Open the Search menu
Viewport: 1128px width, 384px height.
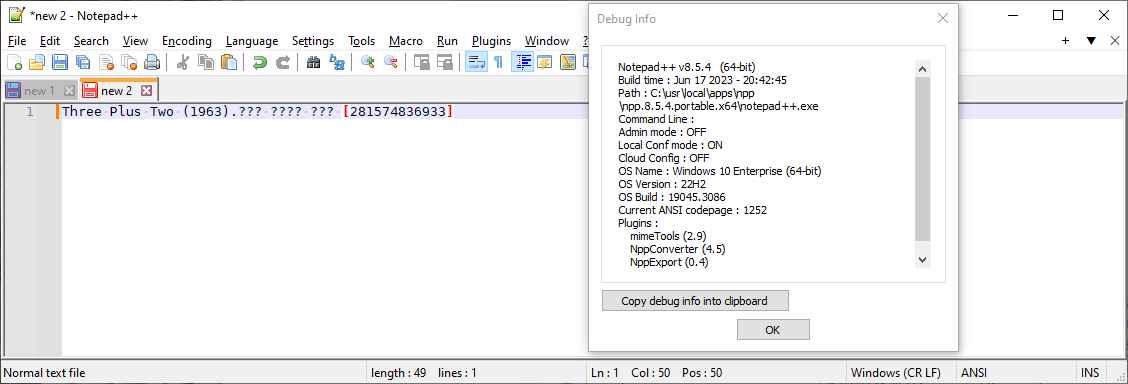[x=91, y=41]
